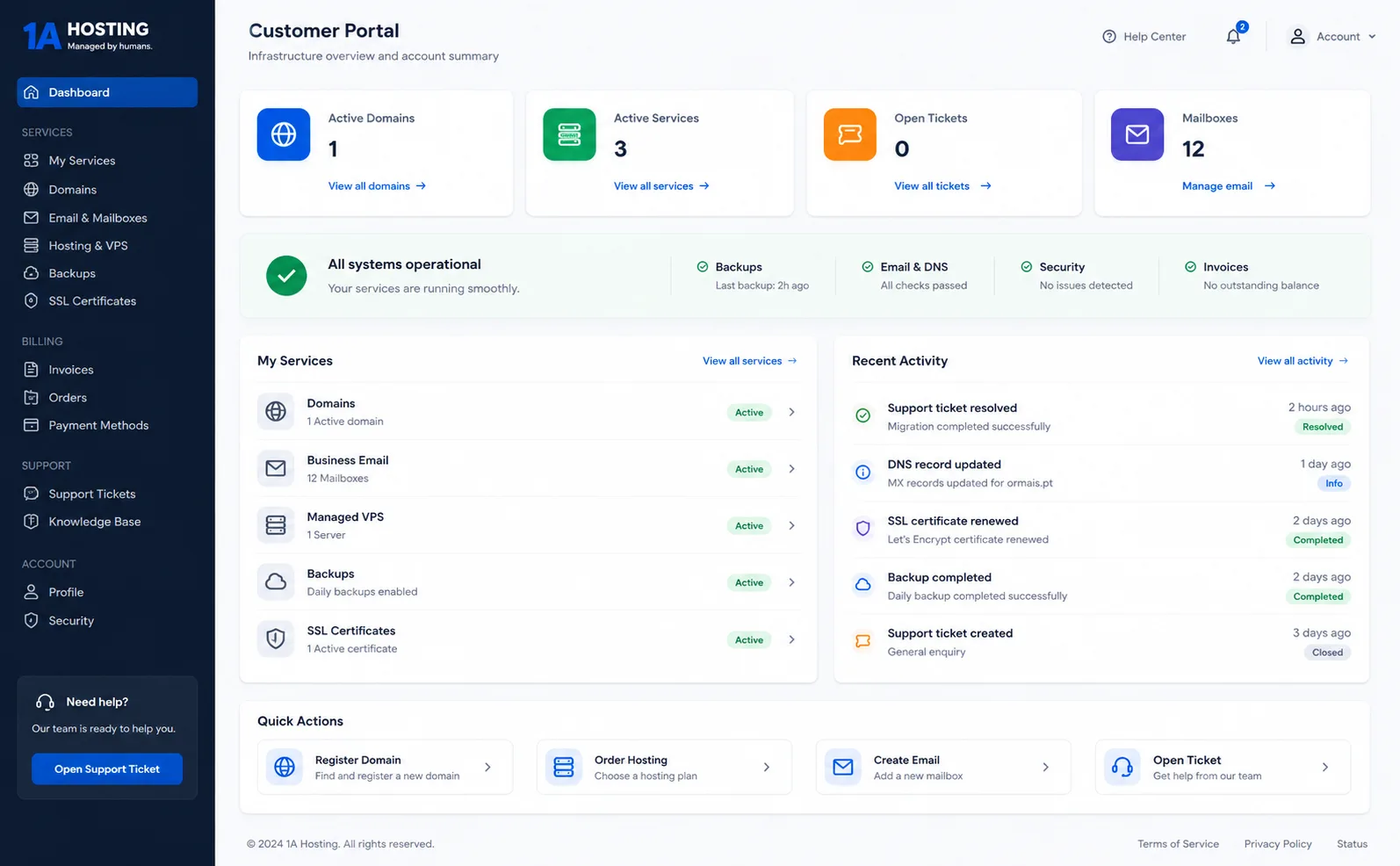Image resolution: width=1400 pixels, height=866 pixels.
Task: Open Register Domain via its chevron
Action: point(487,768)
